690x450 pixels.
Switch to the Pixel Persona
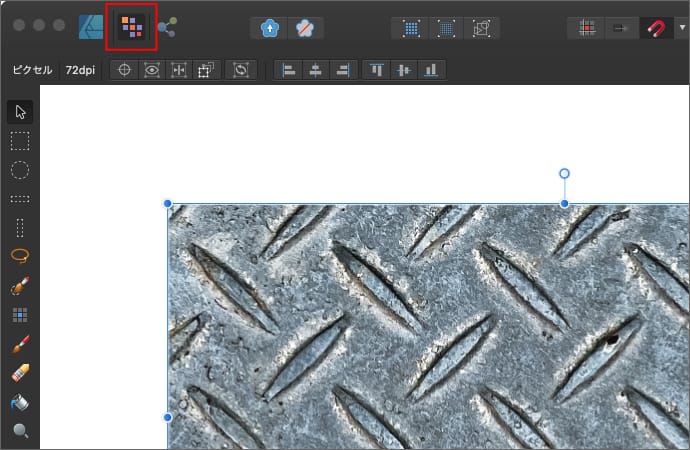131,27
